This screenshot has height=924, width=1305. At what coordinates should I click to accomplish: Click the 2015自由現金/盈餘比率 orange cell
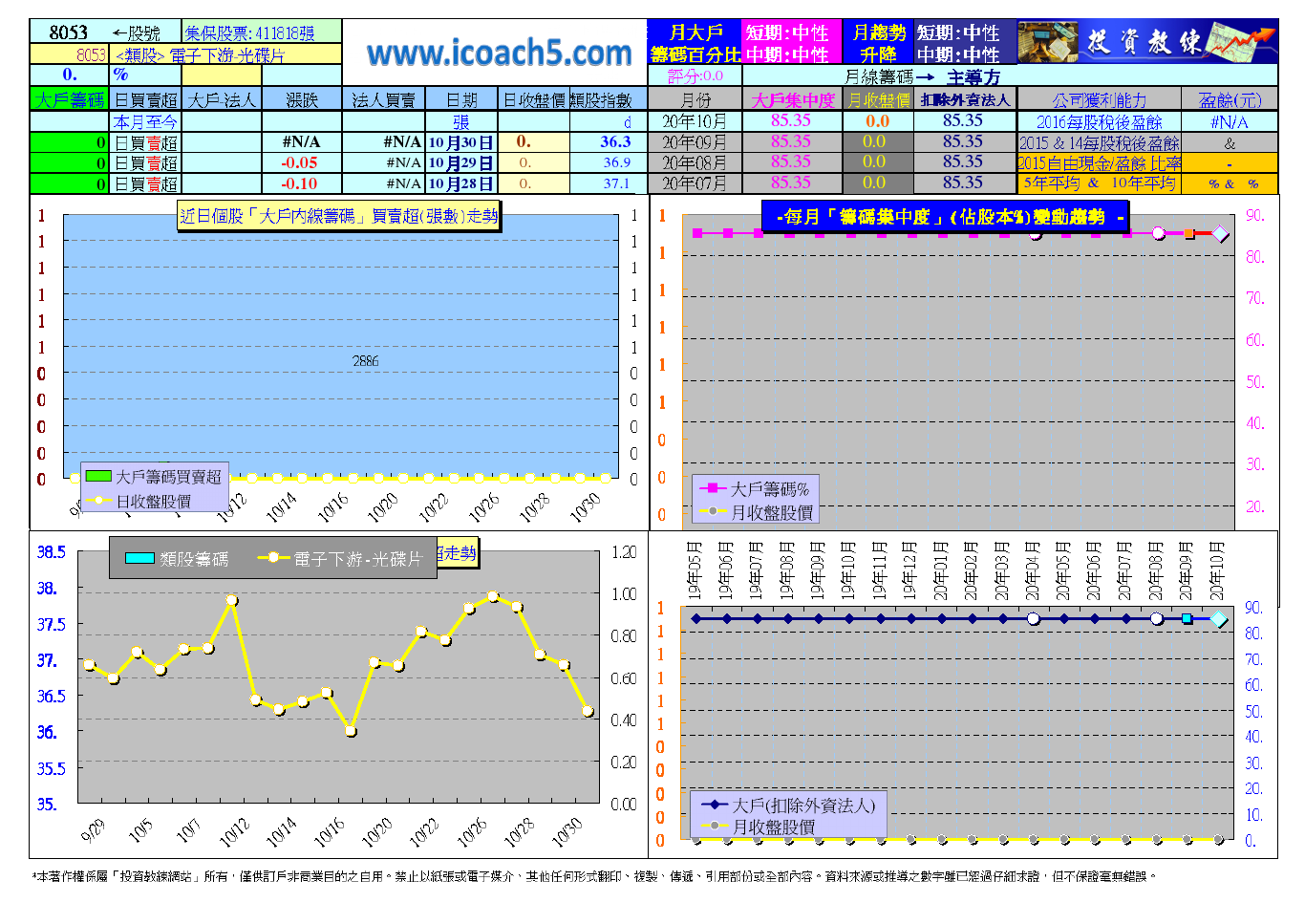tap(1099, 163)
